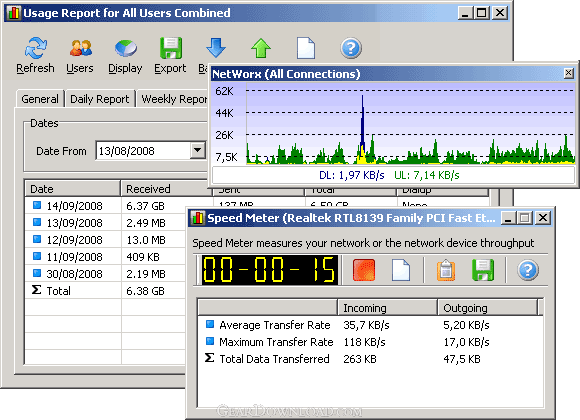Viewport: 580px width, 420px height.
Task: Open the Users icon in Usage Report
Action: click(x=81, y=48)
